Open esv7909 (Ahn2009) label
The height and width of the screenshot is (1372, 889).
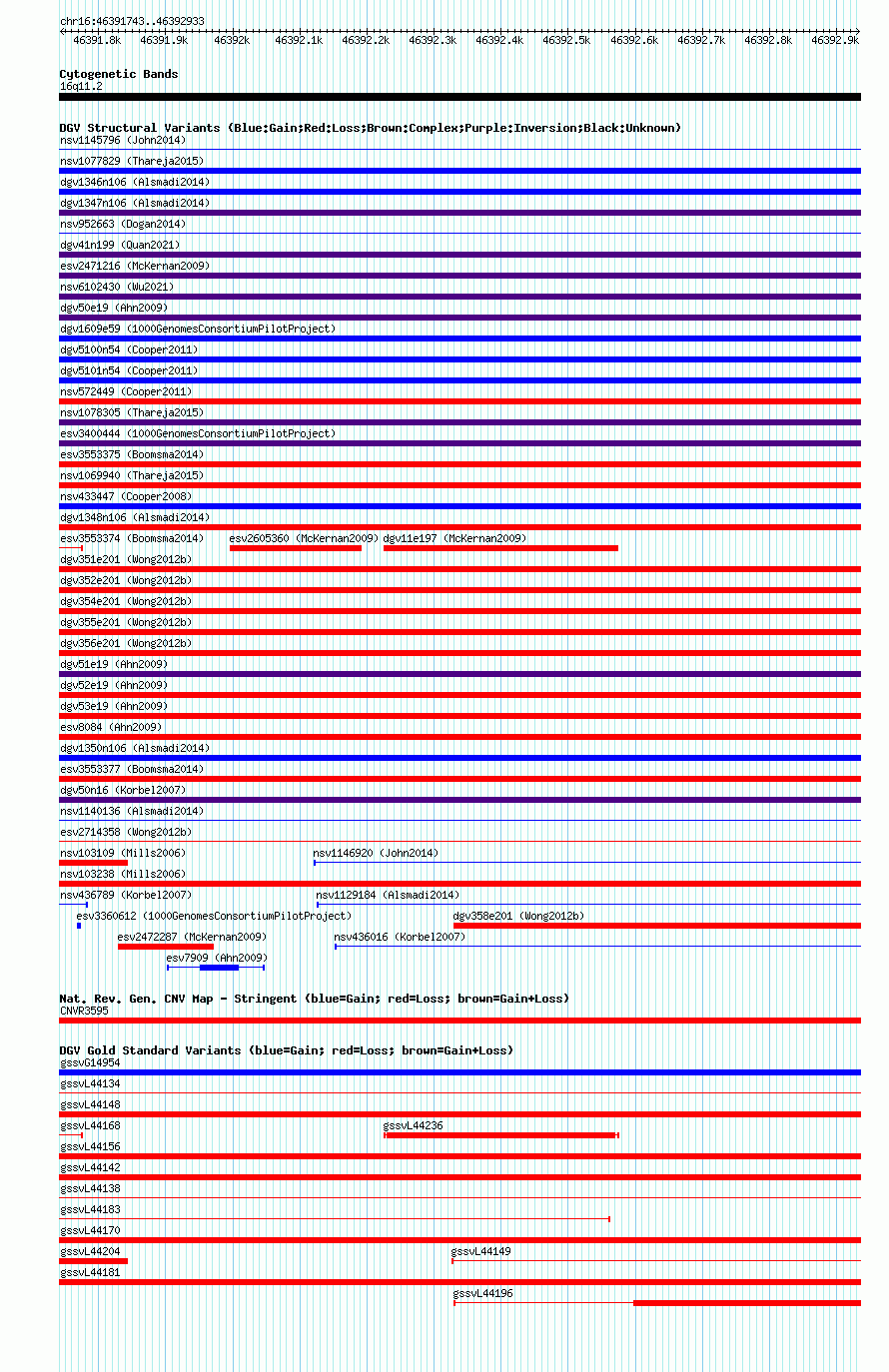click(217, 958)
